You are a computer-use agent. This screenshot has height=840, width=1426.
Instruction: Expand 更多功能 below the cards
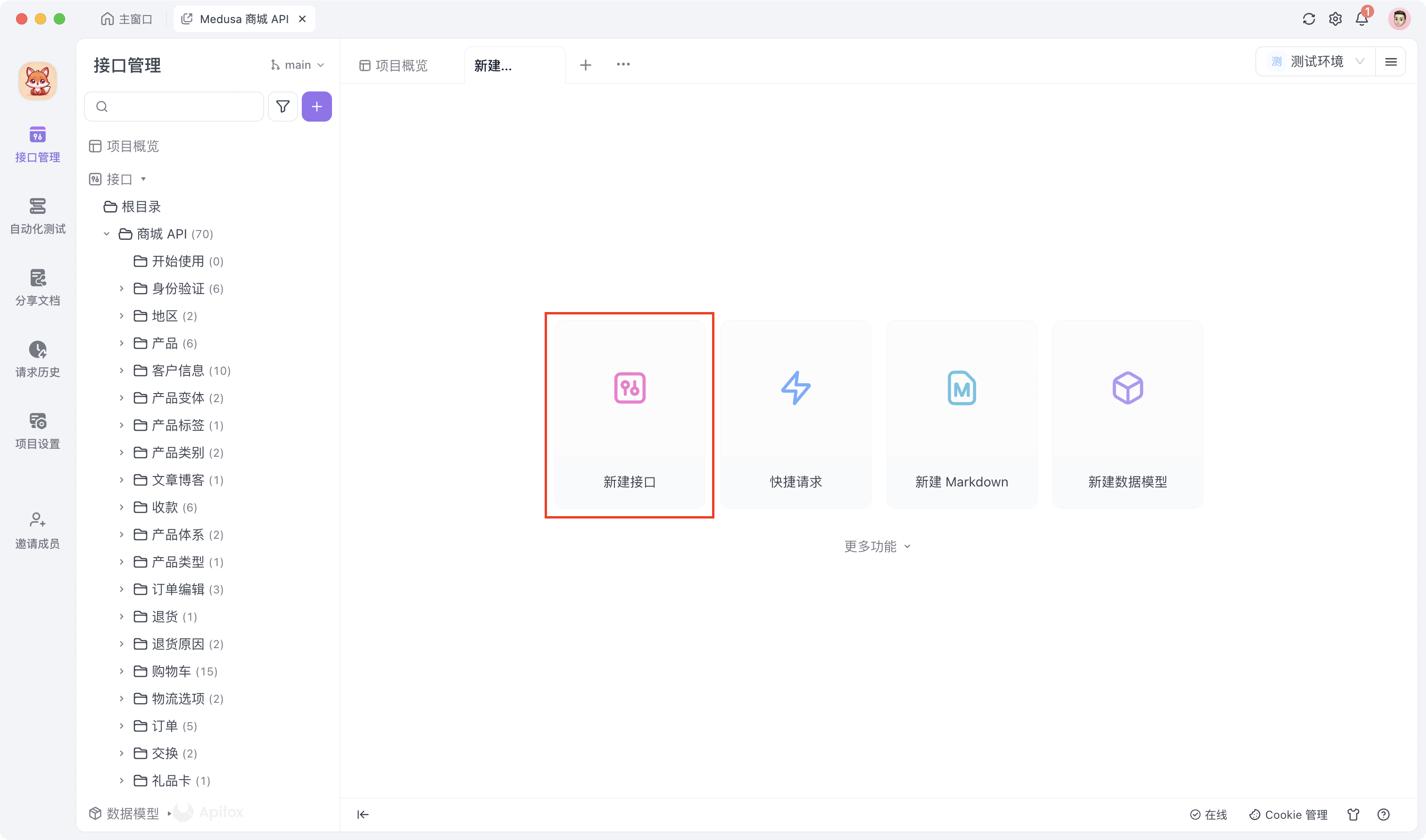877,546
